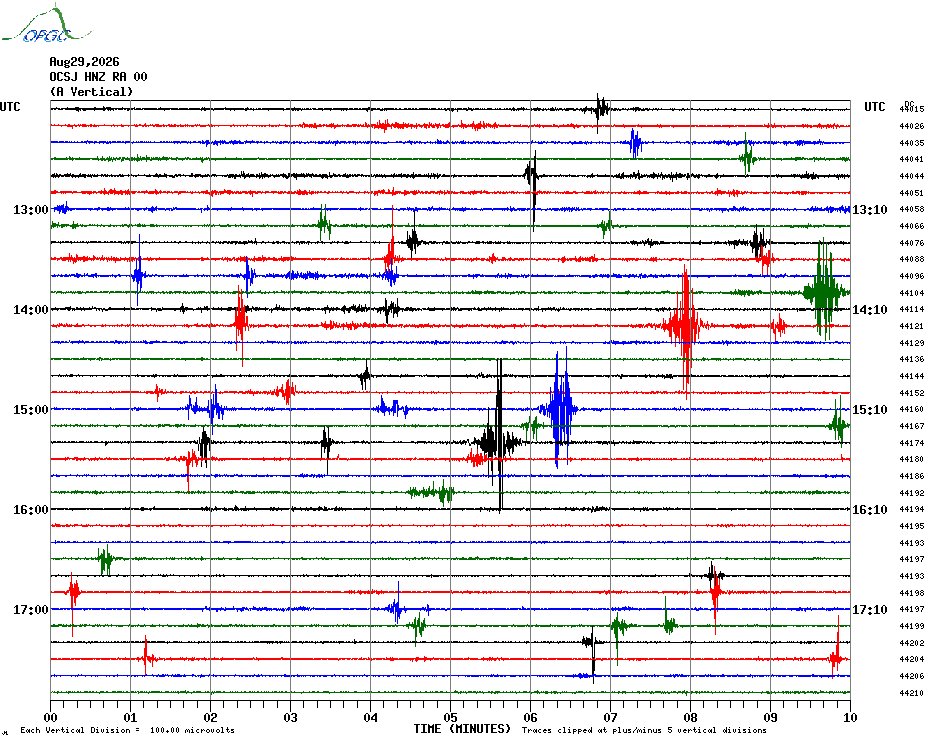Screen dimensions: 930x744
Task: Select DC value 44199
Action: pos(912,627)
